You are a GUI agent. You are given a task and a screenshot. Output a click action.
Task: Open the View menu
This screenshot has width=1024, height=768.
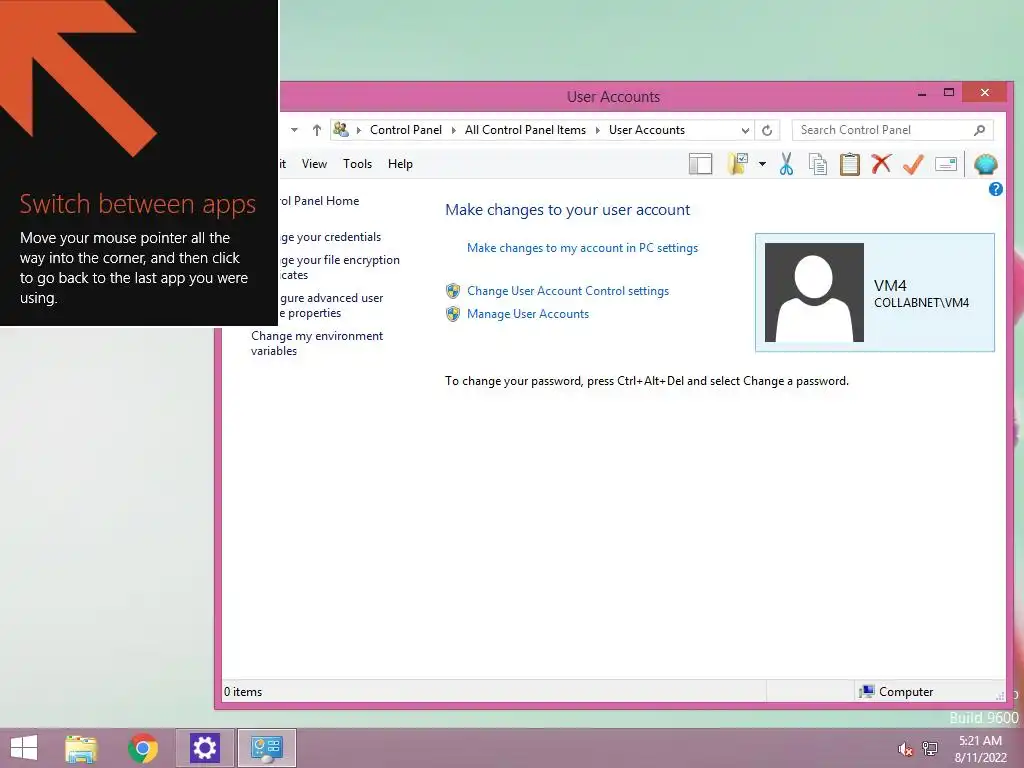[314, 164]
